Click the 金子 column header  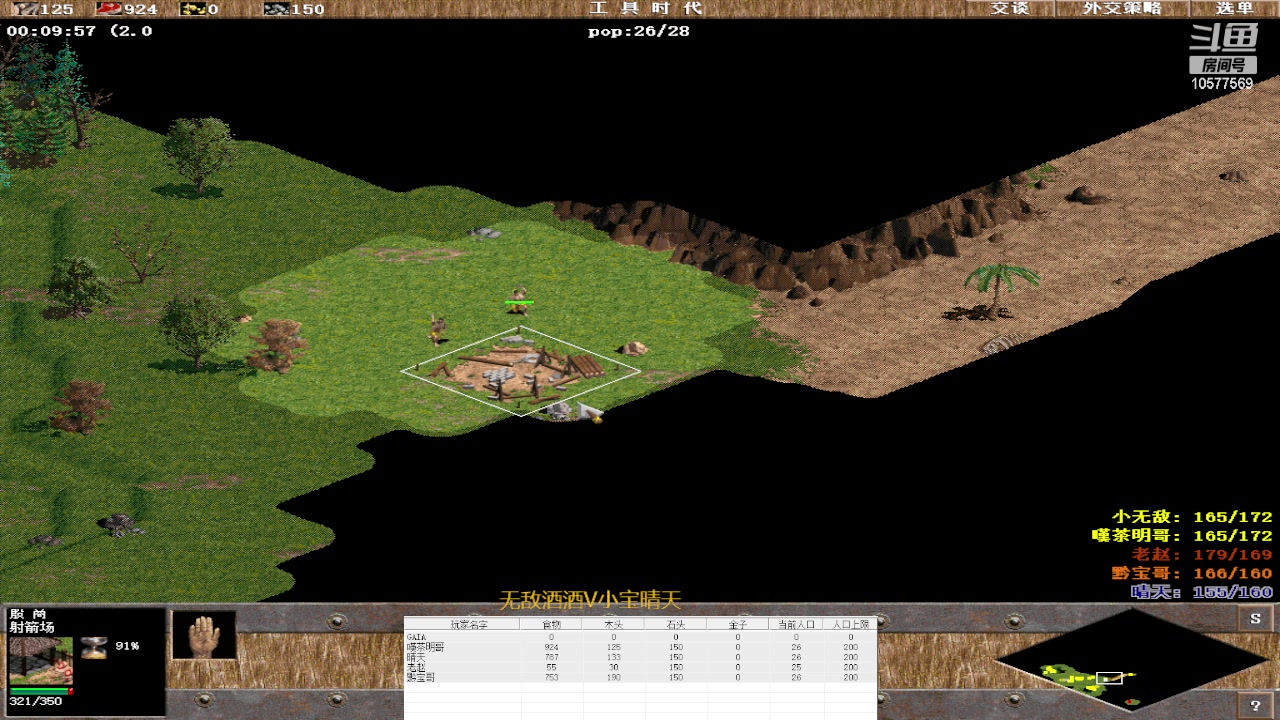(x=737, y=624)
